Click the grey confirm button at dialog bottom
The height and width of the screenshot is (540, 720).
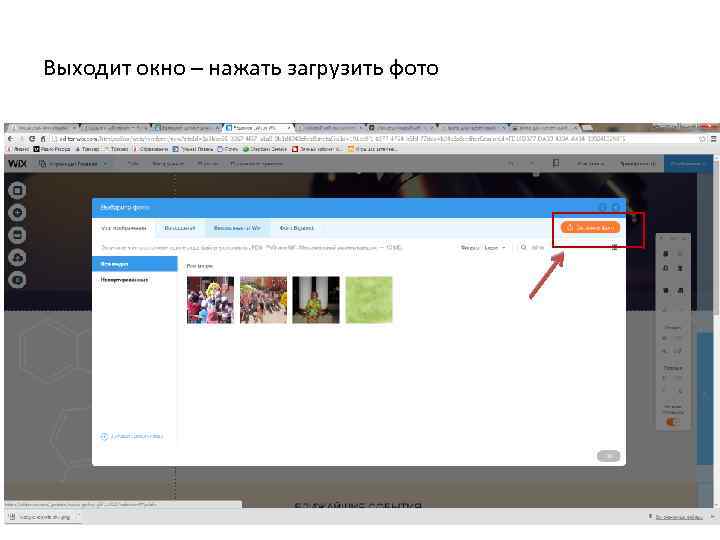(608, 456)
